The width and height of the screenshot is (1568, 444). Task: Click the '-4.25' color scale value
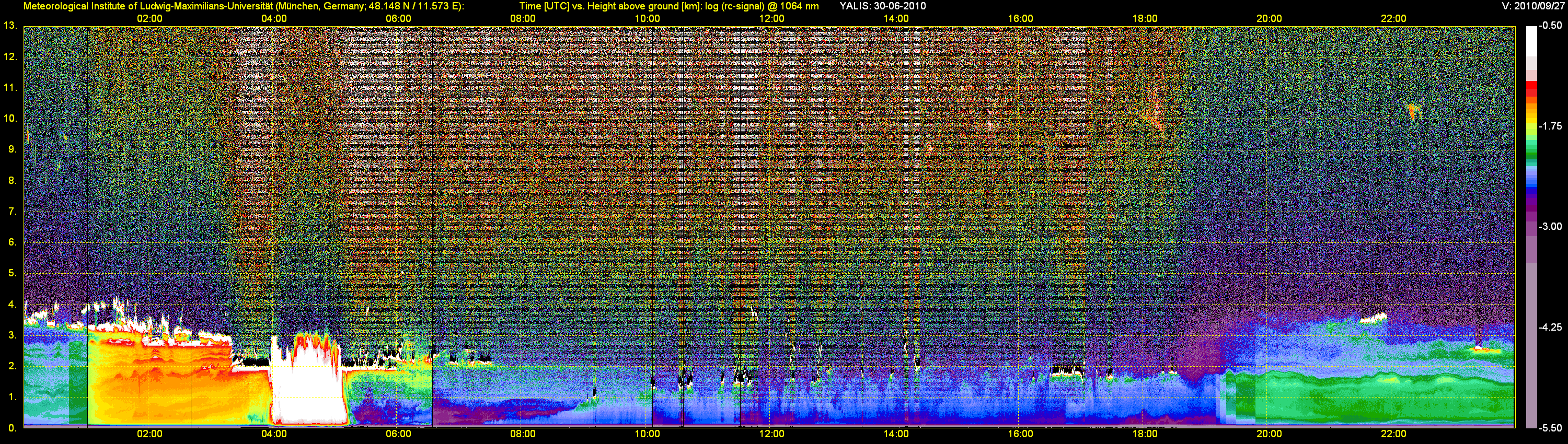[x=1550, y=327]
